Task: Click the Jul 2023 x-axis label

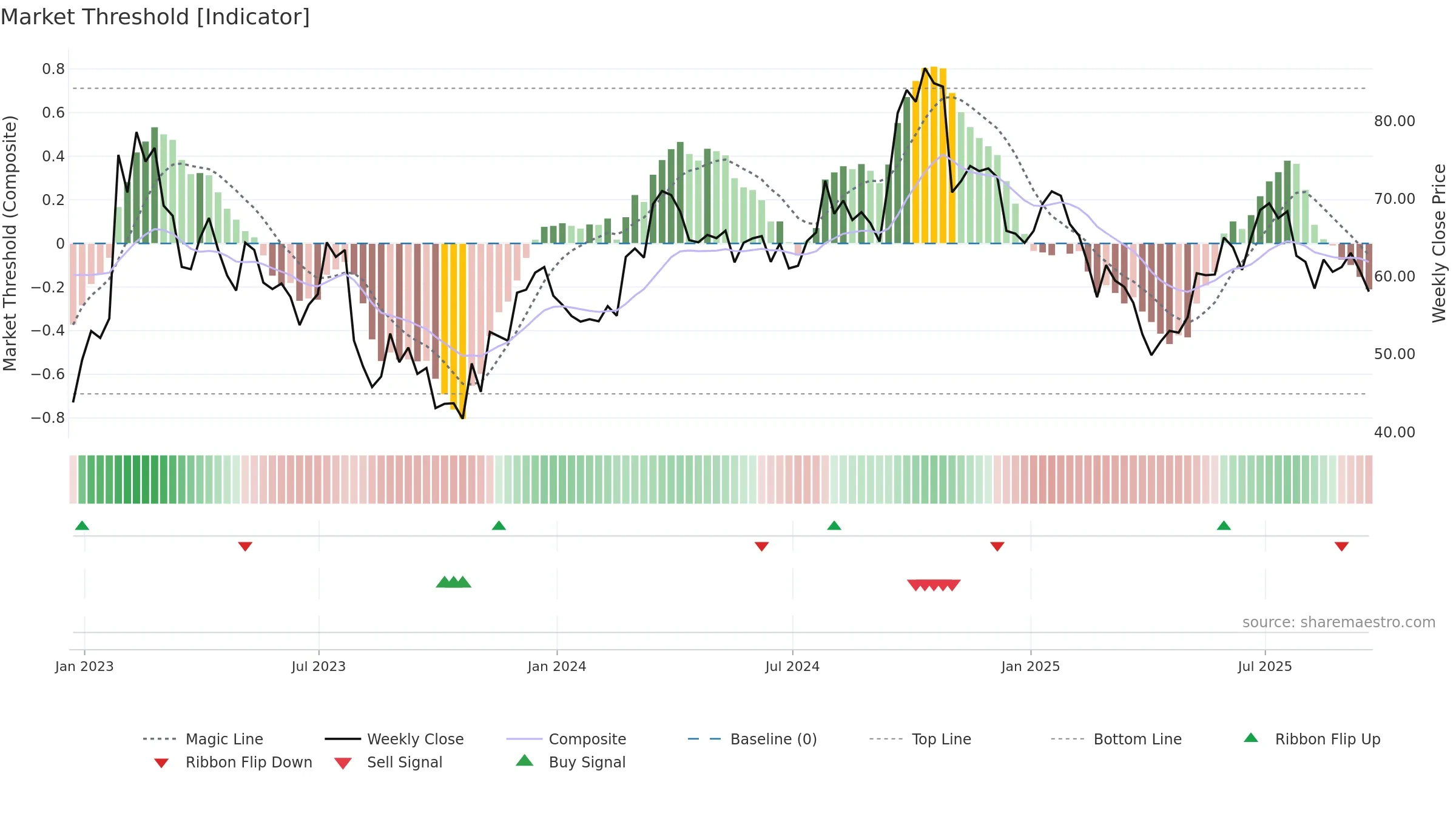Action: tap(318, 667)
